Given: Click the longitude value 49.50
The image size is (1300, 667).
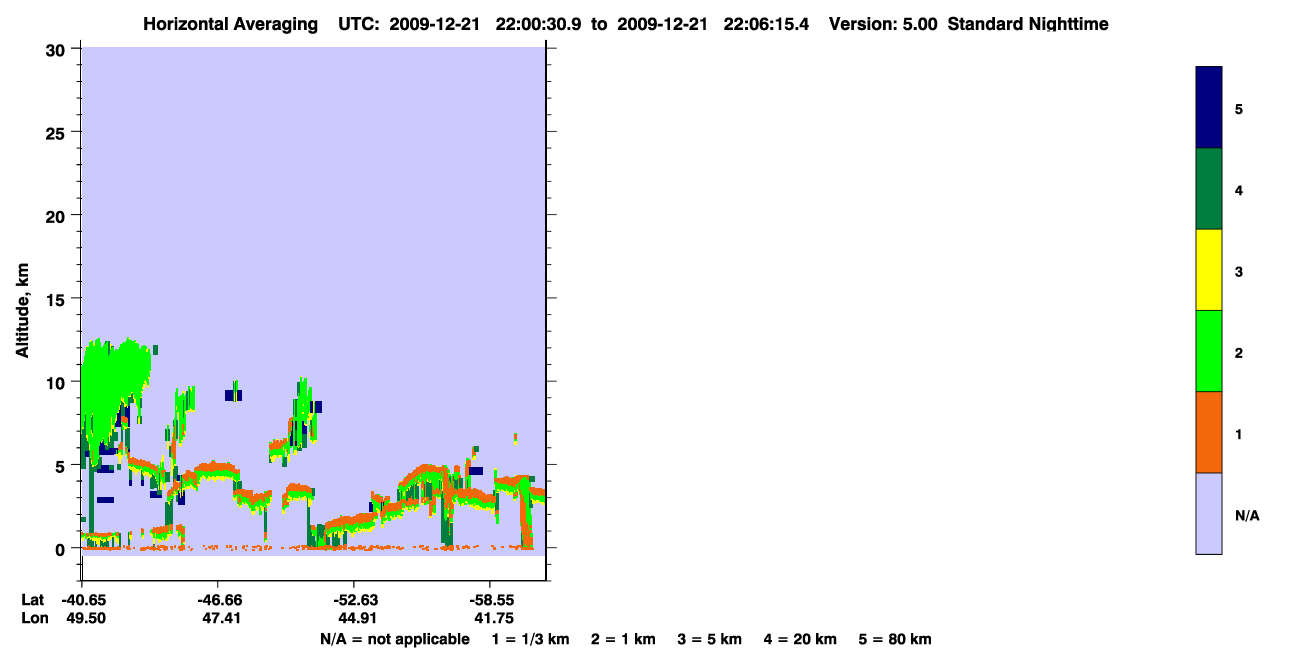Looking at the screenshot, I should coord(86,618).
